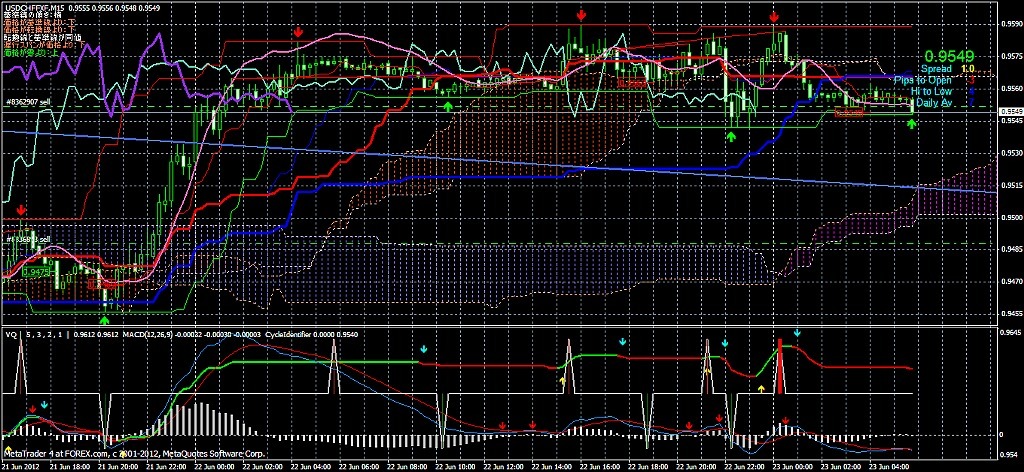
Task: Click the Spread label in the info panel
Action: (x=937, y=68)
